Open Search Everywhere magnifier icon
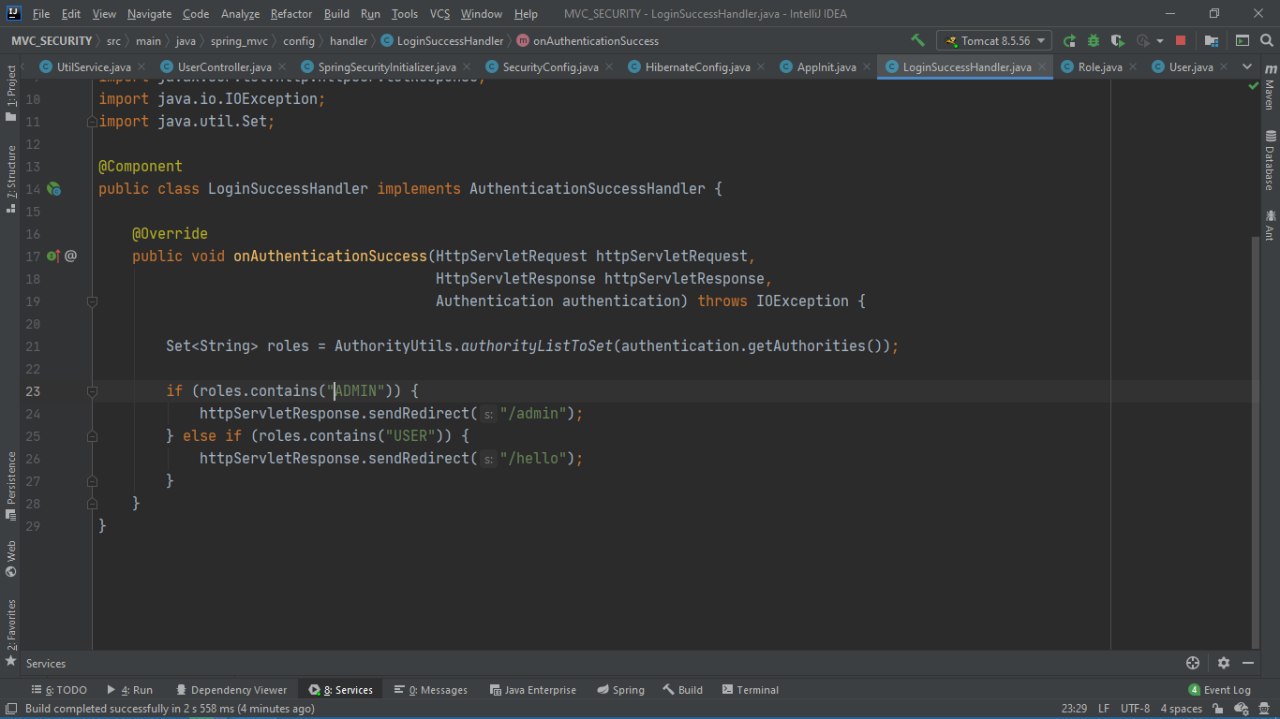 pyautogui.click(x=1267, y=41)
